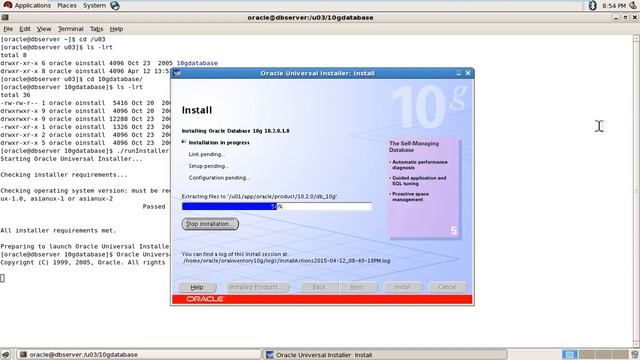The image size is (640, 360).
Task: Open the terminal Tabs menu
Action: coord(96,29)
